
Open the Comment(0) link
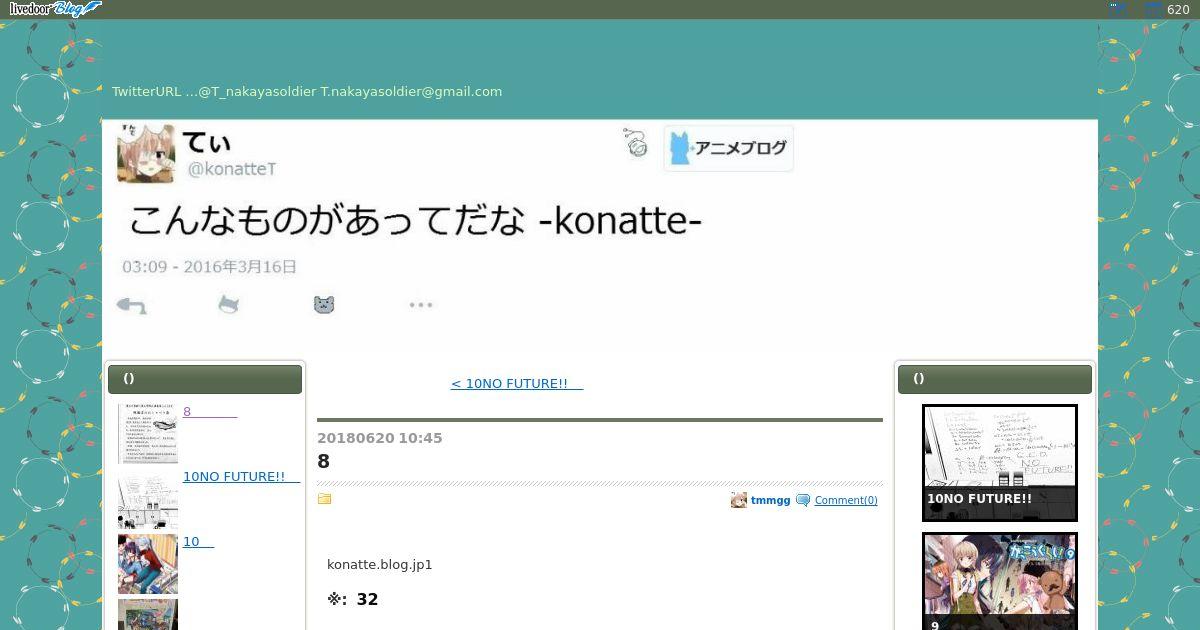tap(846, 500)
